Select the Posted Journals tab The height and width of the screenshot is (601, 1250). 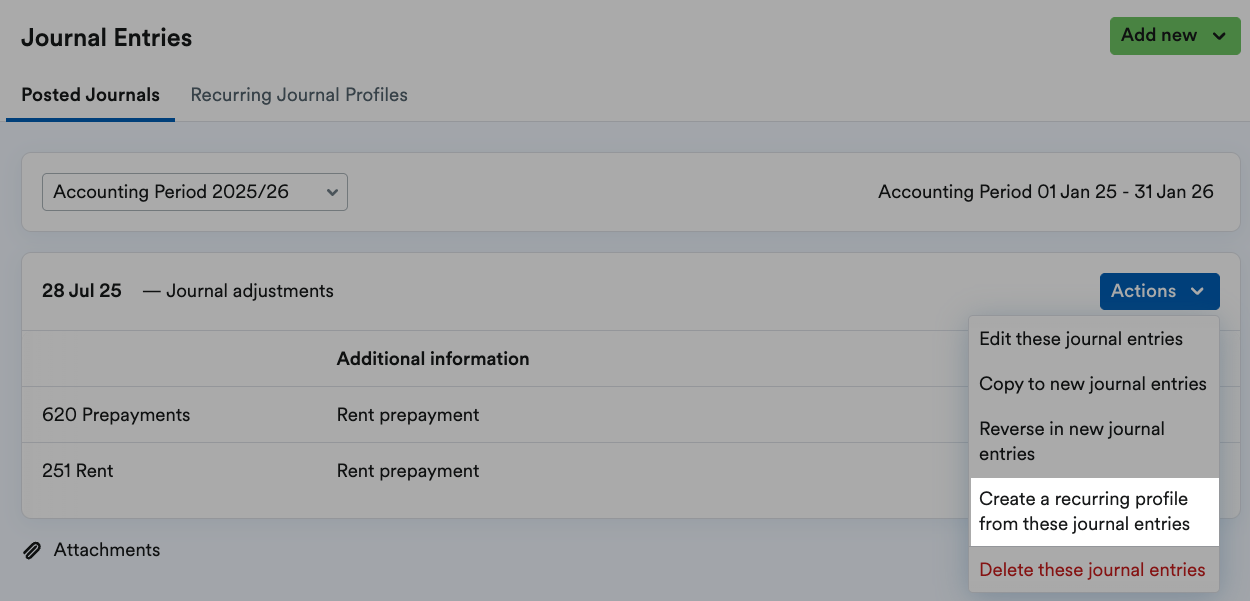click(x=90, y=94)
